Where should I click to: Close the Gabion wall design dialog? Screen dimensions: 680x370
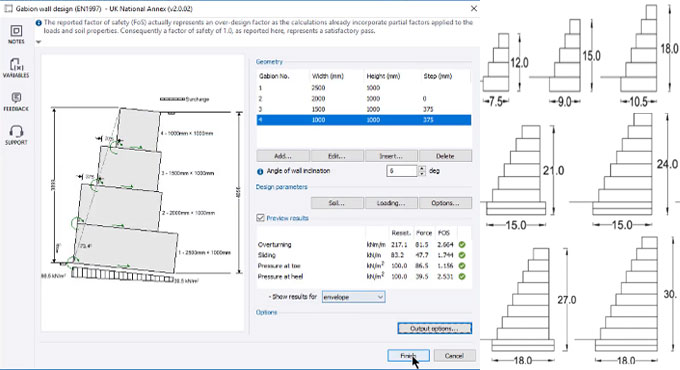pyautogui.click(x=474, y=8)
